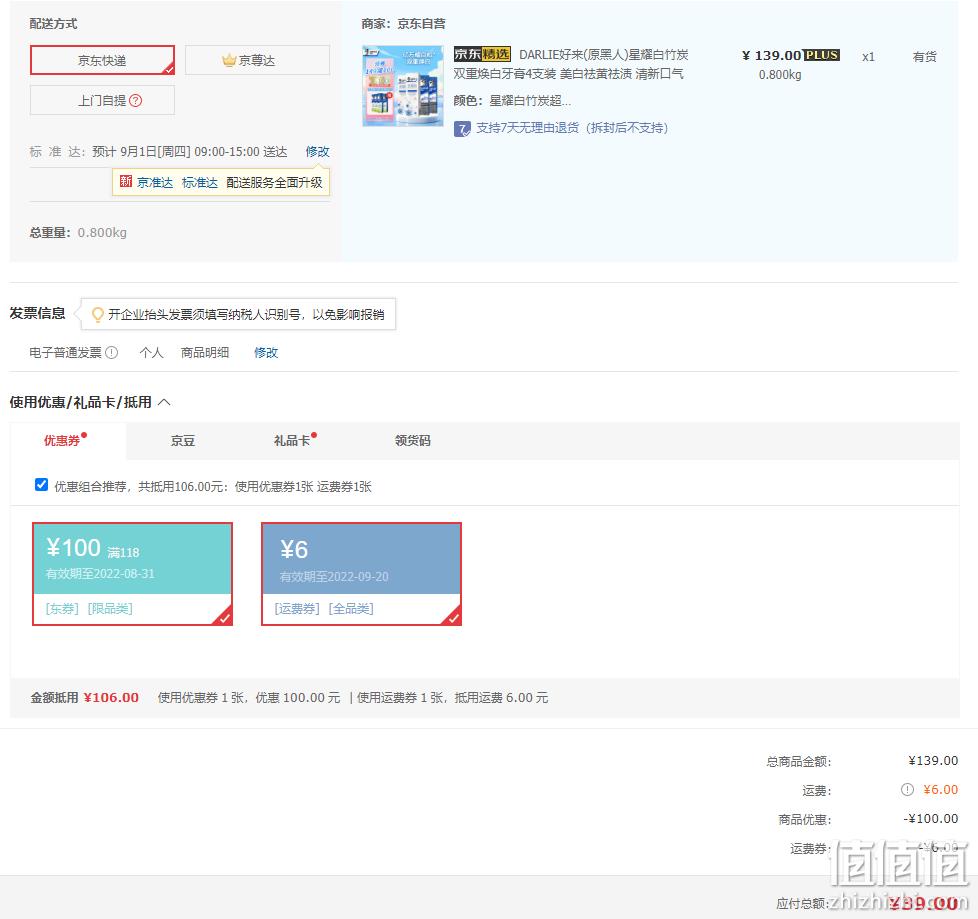Click the 个人 invoice title text
978x919 pixels.
pos(152,353)
